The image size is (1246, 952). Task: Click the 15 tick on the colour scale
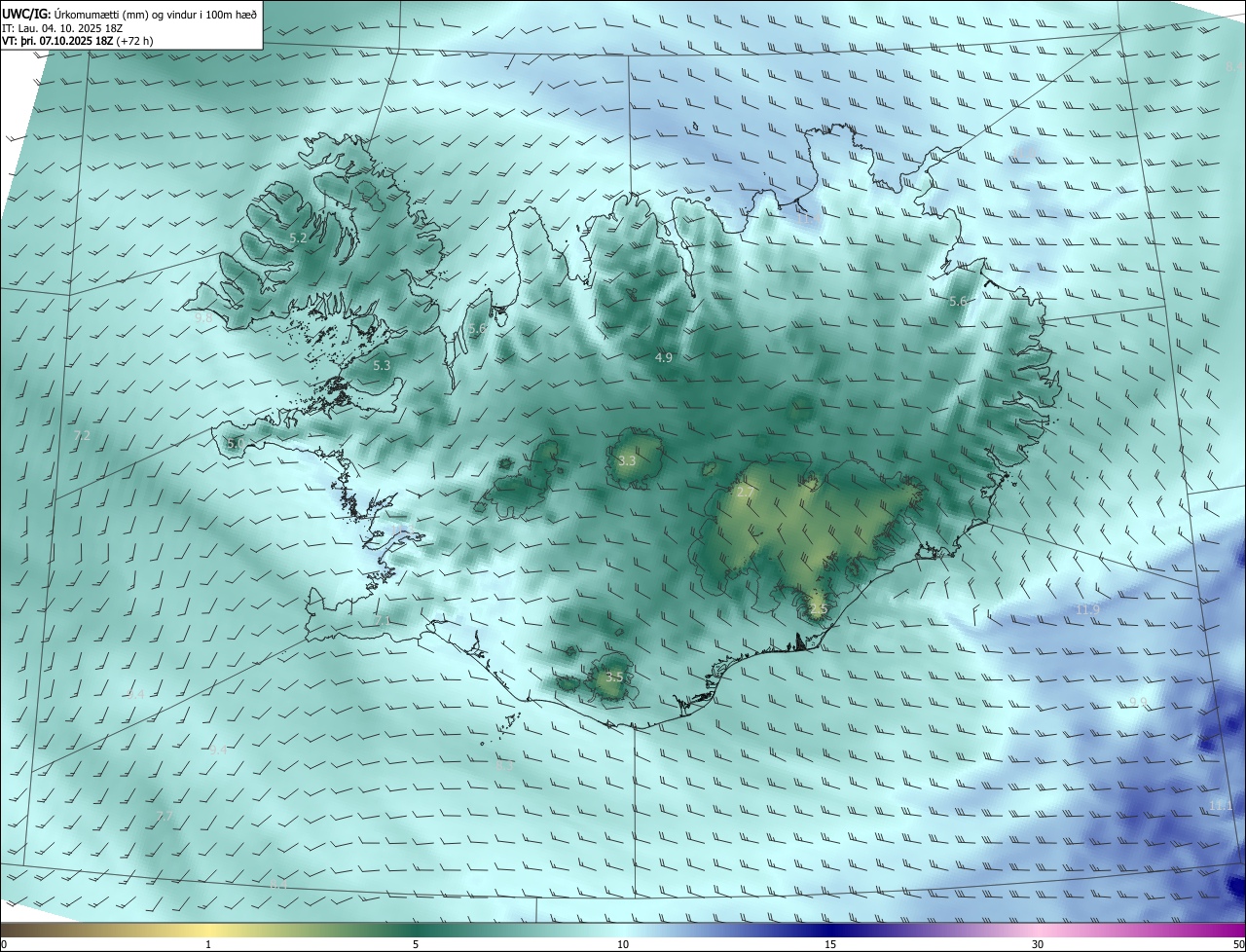point(830,944)
